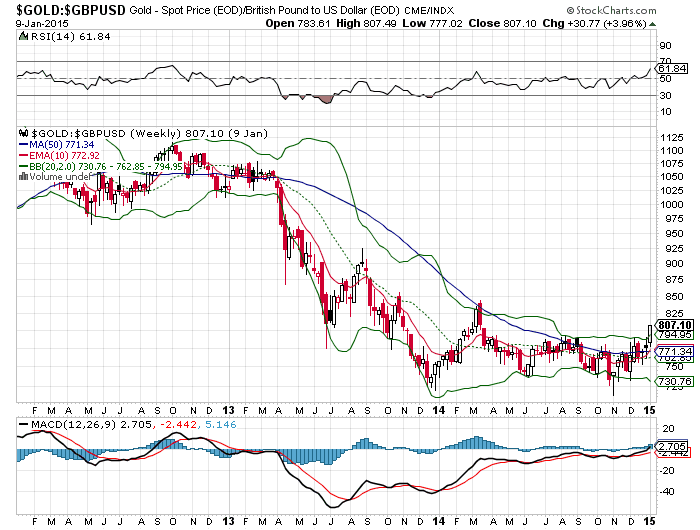Click the 90 level on the RSI scale
The height and width of the screenshot is (530, 700).
tap(665, 45)
